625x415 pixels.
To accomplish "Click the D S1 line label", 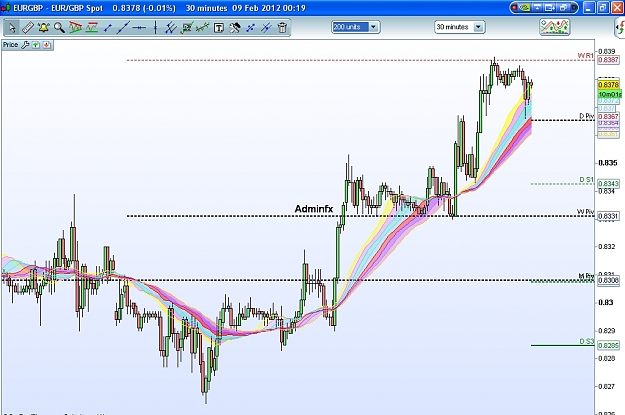I will click(x=586, y=180).
